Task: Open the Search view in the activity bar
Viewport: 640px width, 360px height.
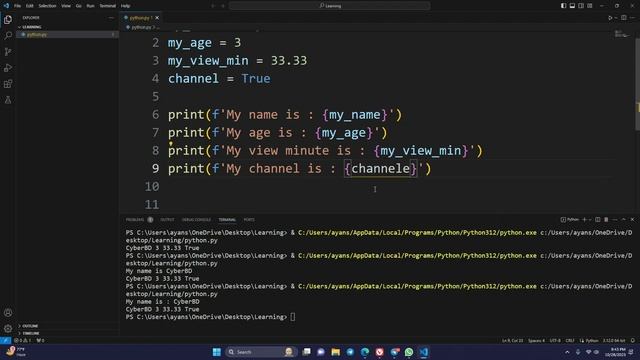Action: pos(8,36)
